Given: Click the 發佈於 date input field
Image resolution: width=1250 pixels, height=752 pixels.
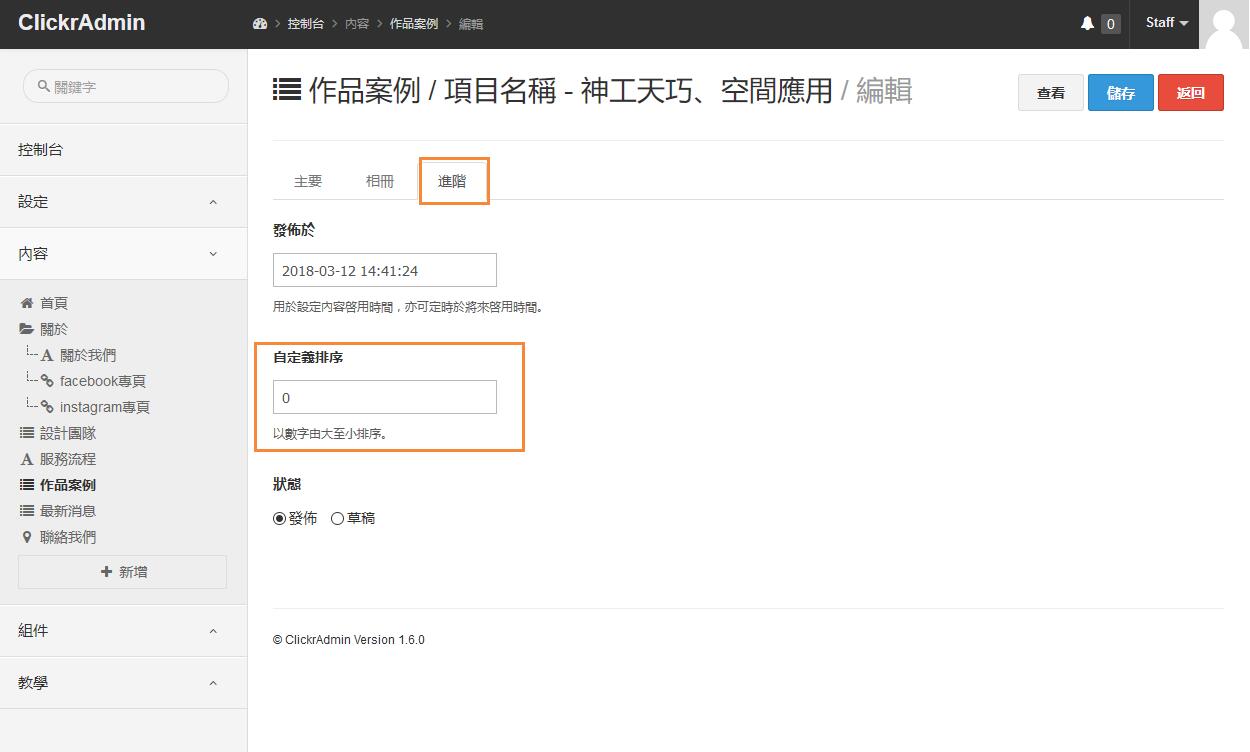Looking at the screenshot, I should pos(385,270).
